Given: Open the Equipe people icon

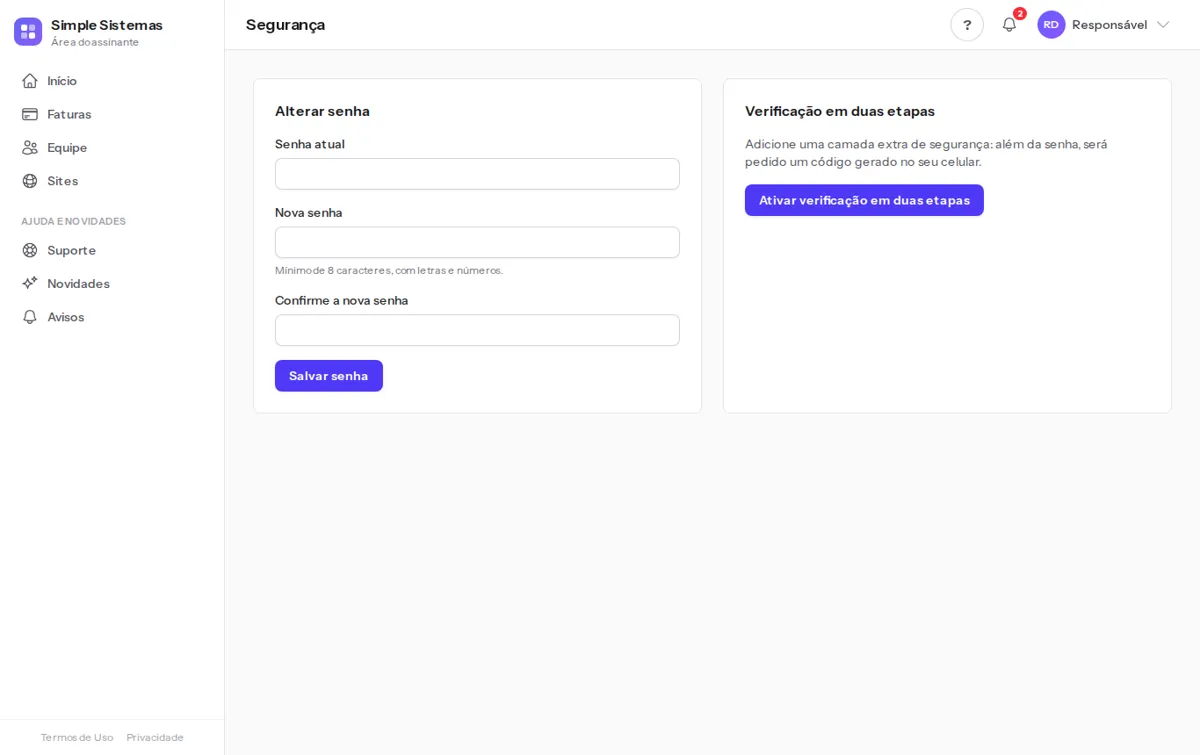Looking at the screenshot, I should [x=30, y=147].
